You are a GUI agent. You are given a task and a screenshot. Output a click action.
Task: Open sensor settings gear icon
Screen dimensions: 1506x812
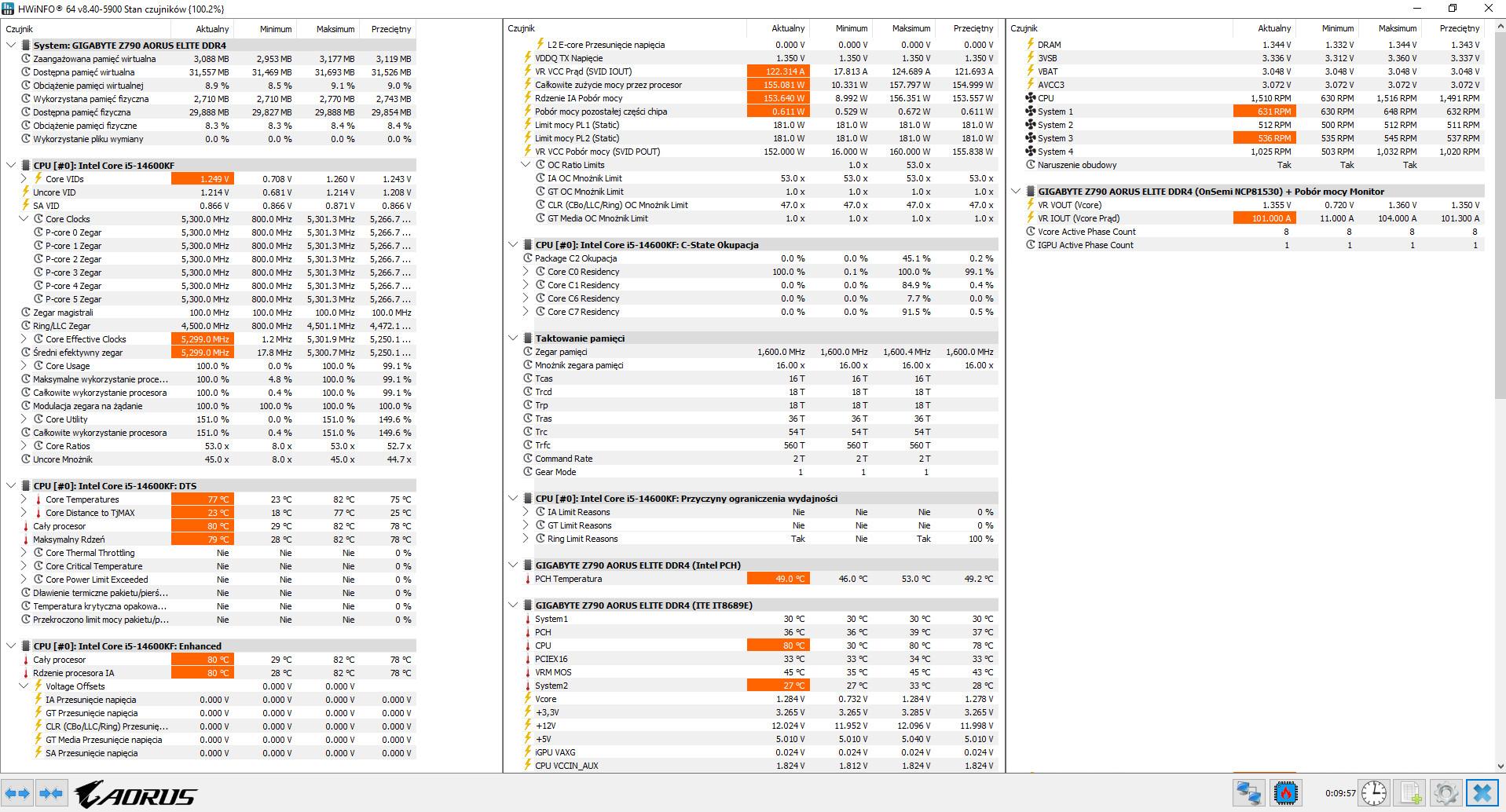(x=1446, y=793)
